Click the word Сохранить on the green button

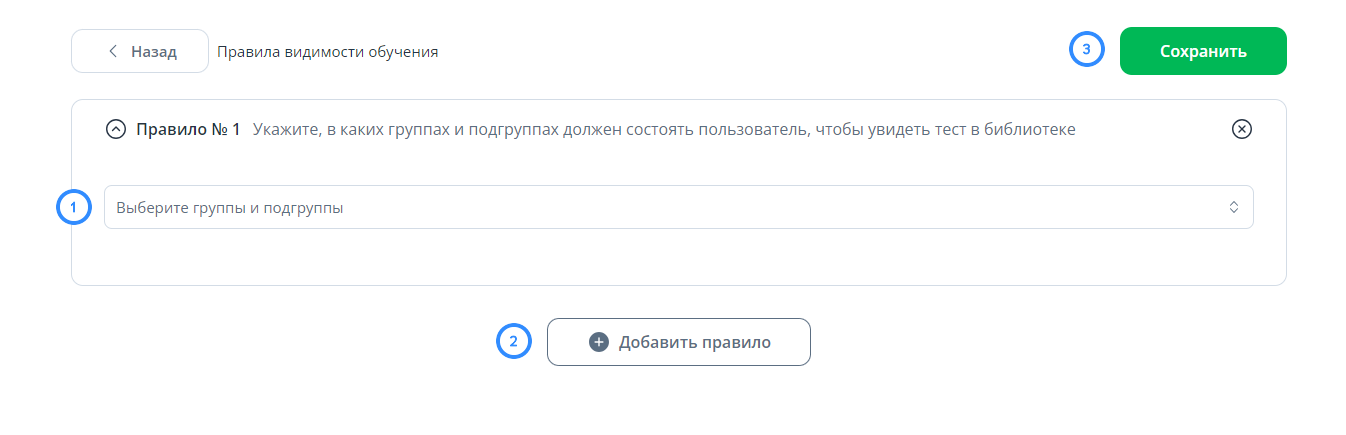(x=1203, y=52)
